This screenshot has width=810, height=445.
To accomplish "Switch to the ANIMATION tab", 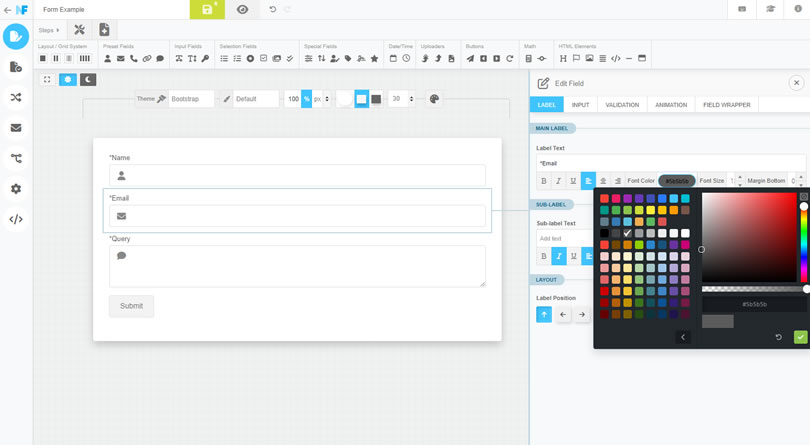I will pos(671,105).
